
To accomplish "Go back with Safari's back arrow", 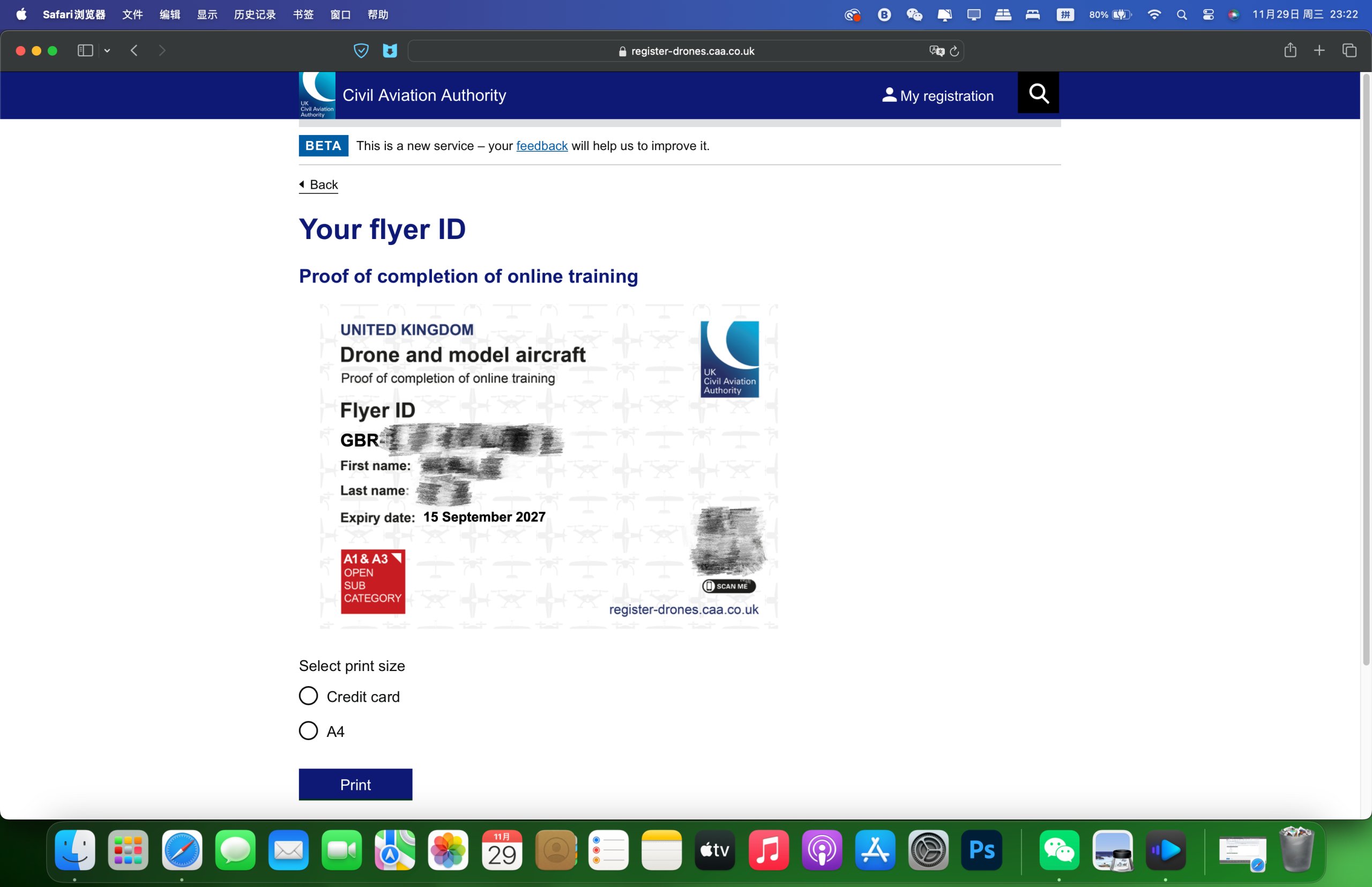I will tap(134, 51).
